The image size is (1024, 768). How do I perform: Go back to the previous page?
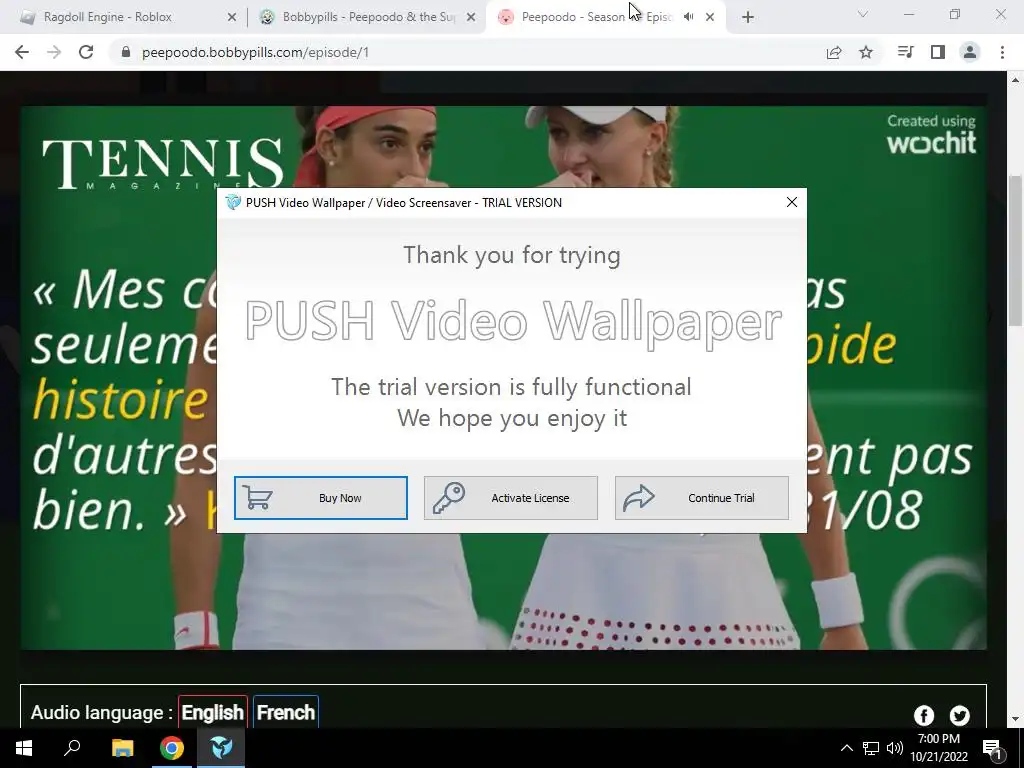pos(22,52)
